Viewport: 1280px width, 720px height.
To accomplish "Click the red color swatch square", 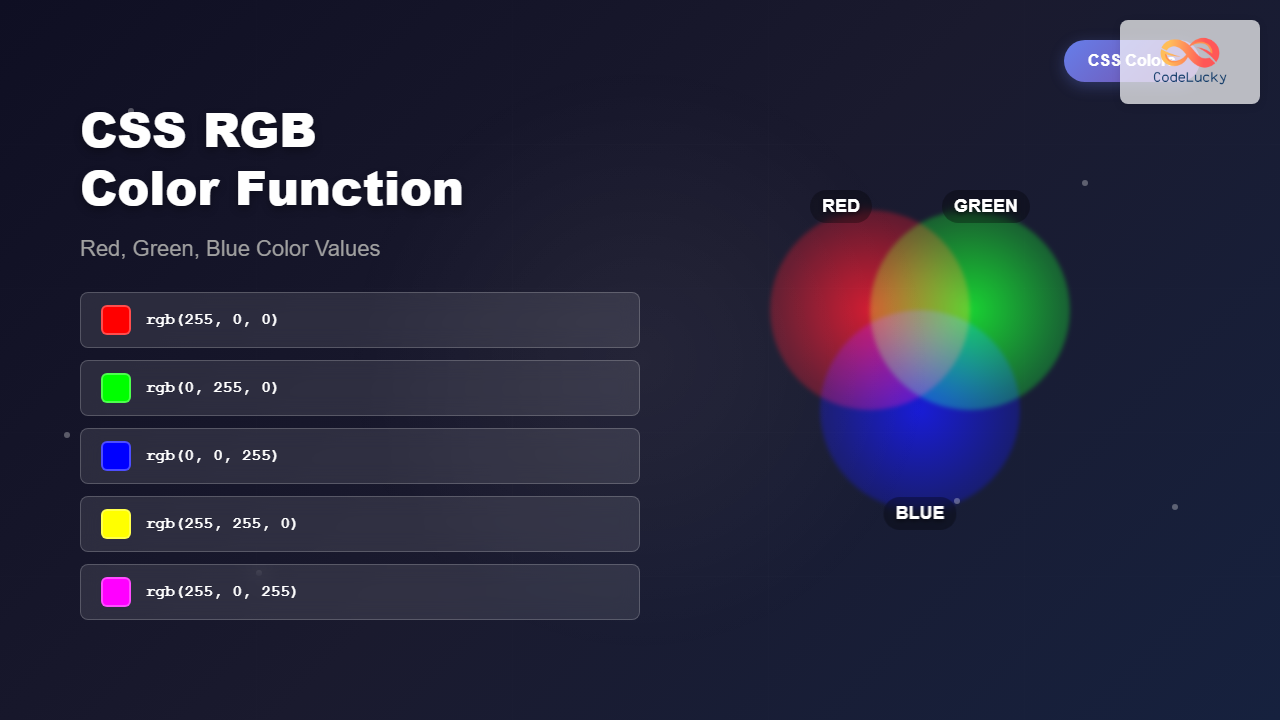I will point(116,320).
